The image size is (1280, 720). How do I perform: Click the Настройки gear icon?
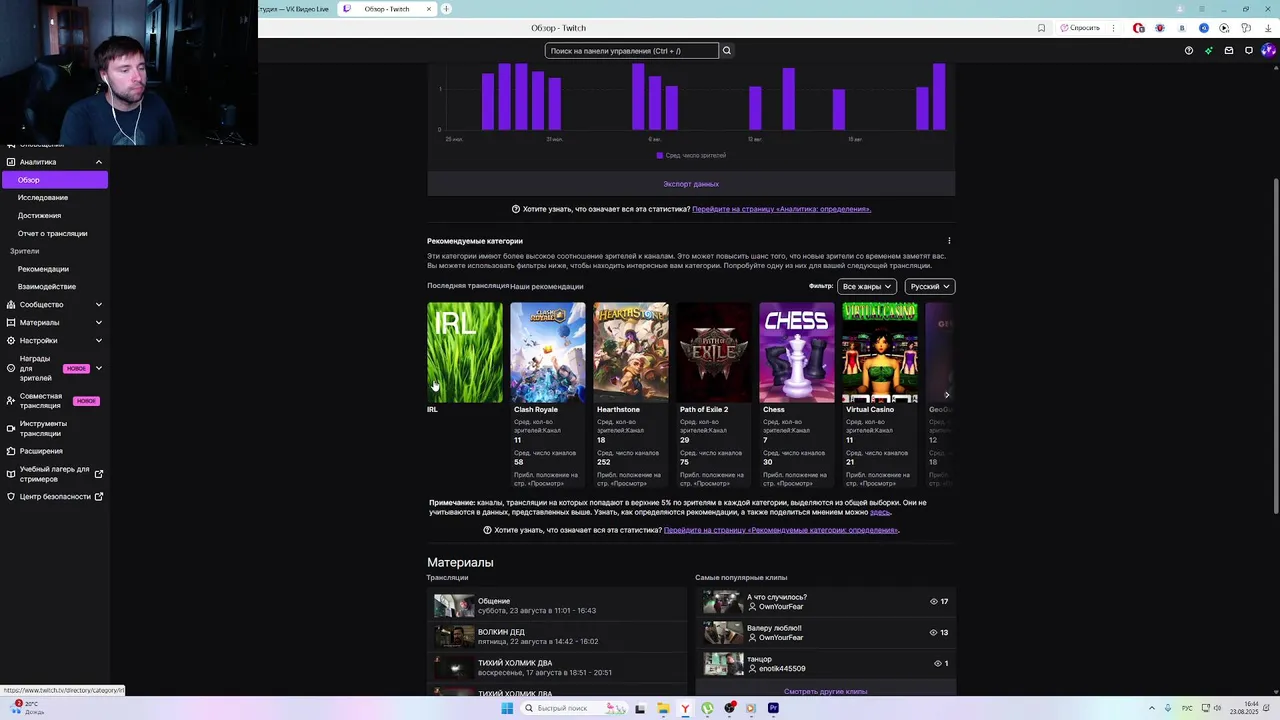pos(11,340)
